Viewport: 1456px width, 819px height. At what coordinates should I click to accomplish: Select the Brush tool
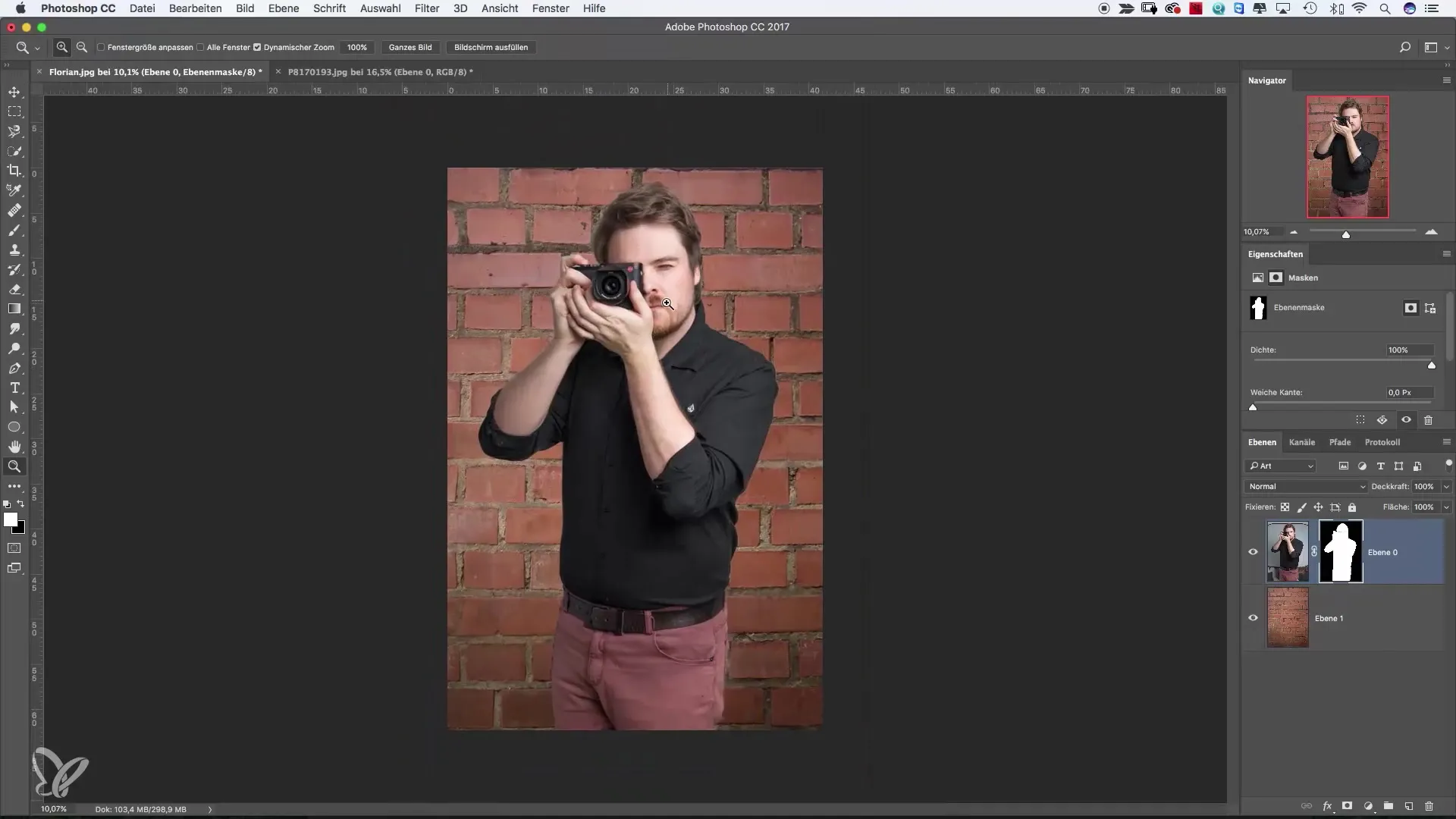[x=14, y=230]
